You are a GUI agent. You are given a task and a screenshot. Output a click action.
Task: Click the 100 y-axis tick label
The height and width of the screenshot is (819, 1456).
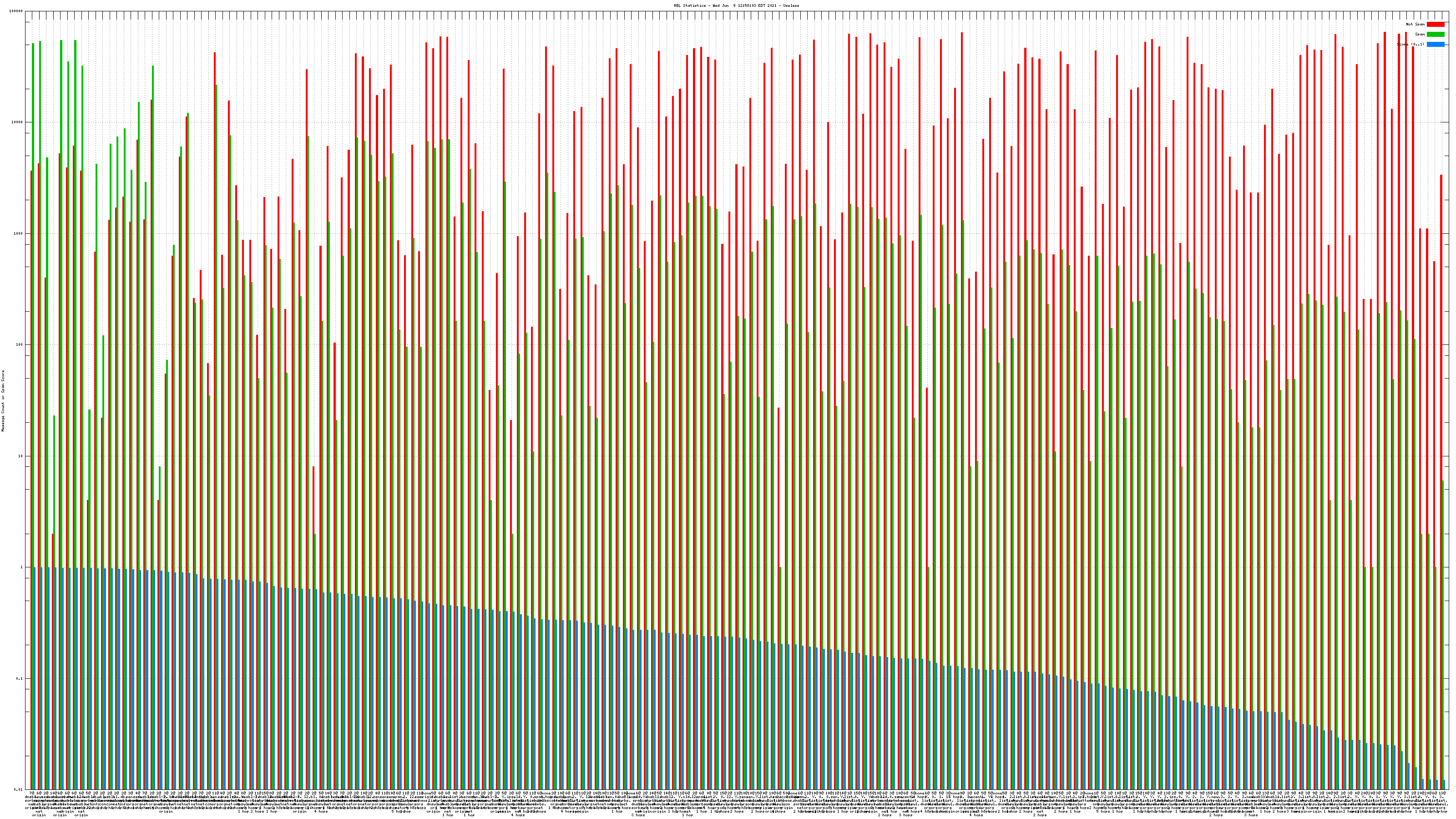pyautogui.click(x=20, y=345)
